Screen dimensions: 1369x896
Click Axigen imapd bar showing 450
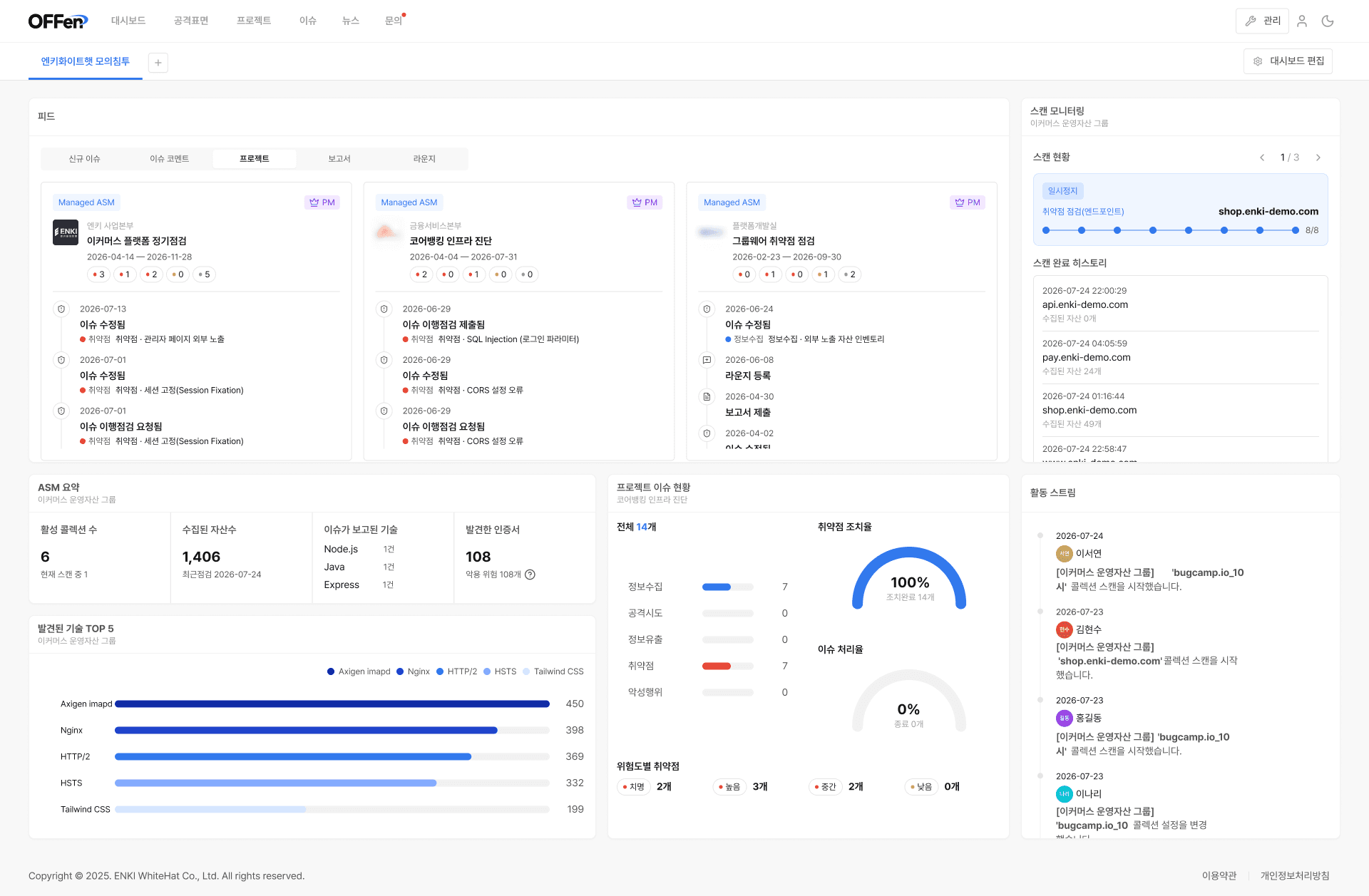coord(332,704)
